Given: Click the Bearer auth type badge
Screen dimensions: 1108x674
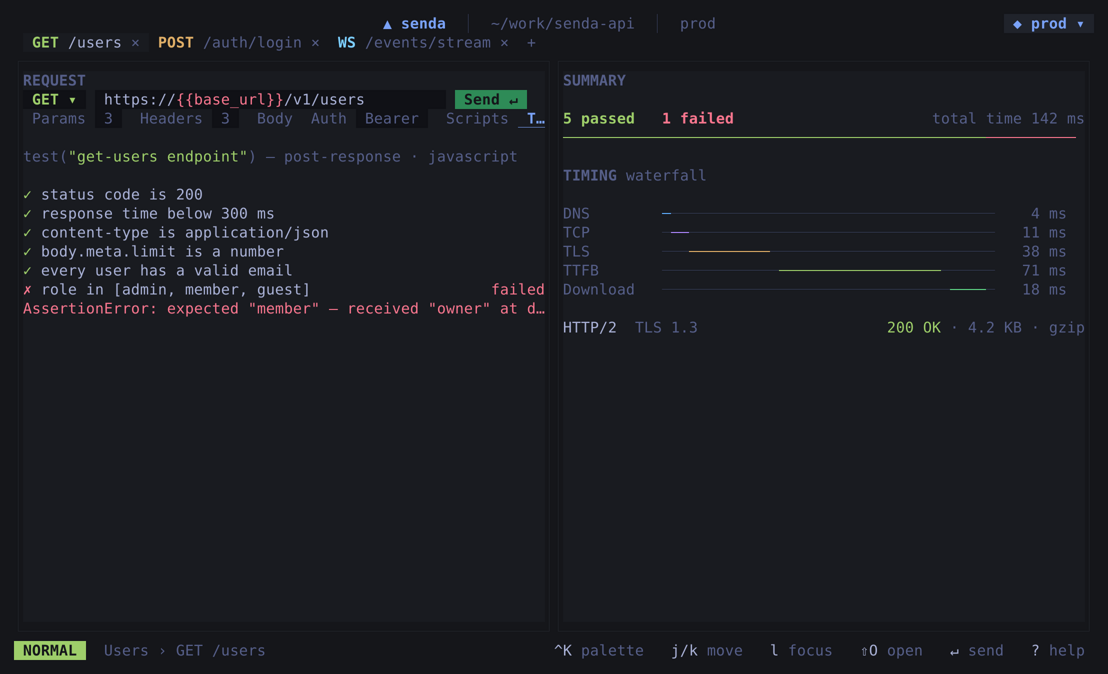Looking at the screenshot, I should tap(391, 119).
